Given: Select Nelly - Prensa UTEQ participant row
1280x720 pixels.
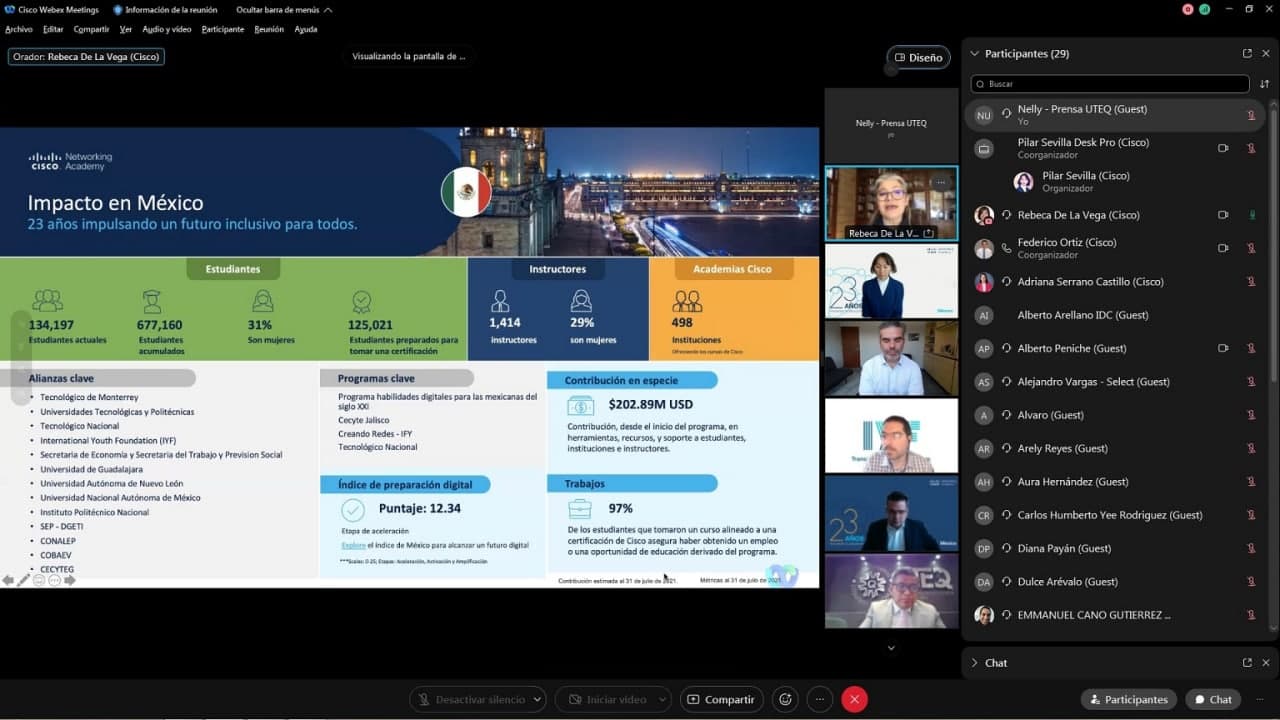Looking at the screenshot, I should (1115, 115).
